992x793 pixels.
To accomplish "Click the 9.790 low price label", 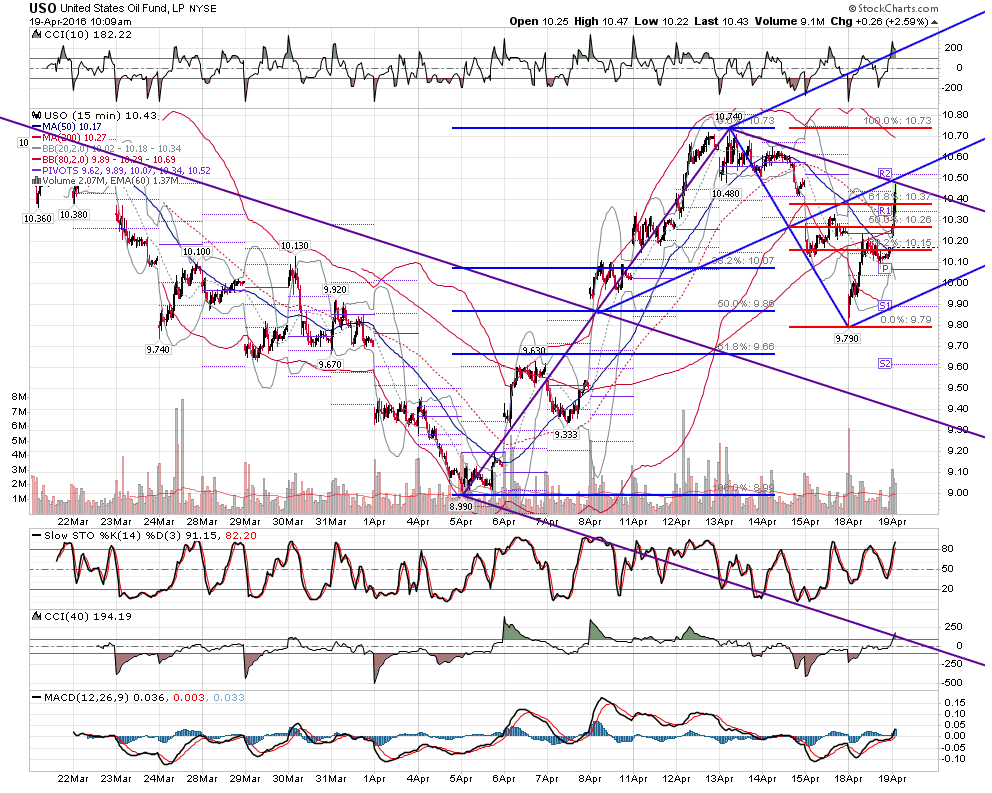I will click(846, 339).
